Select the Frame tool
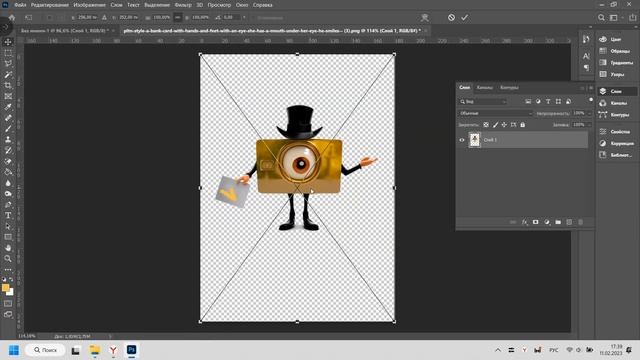This screenshot has width=640, height=360. click(8, 96)
